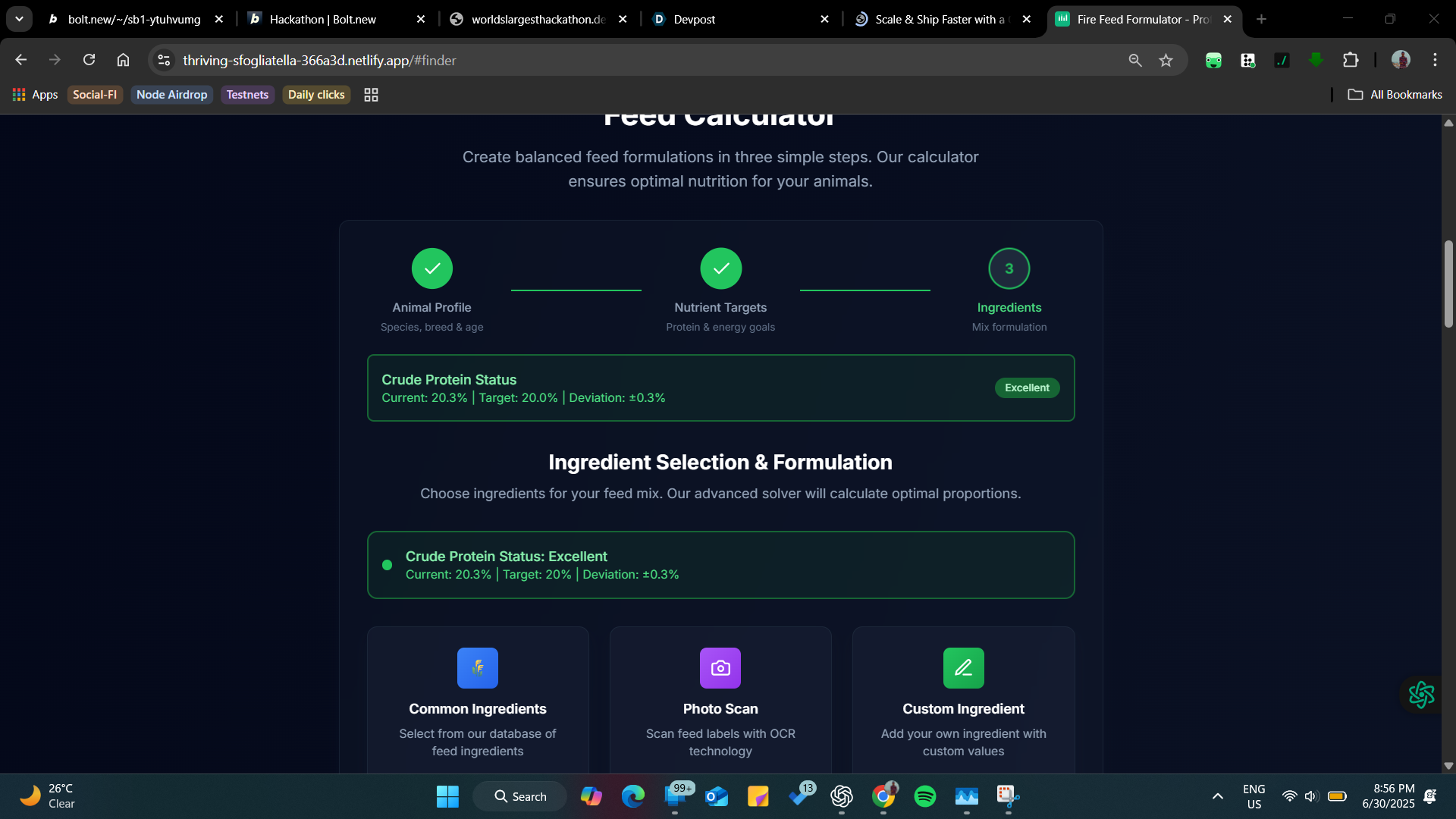Open the Daily clicks bookmark folder
Screen dimensions: 1456x819
coord(315,95)
